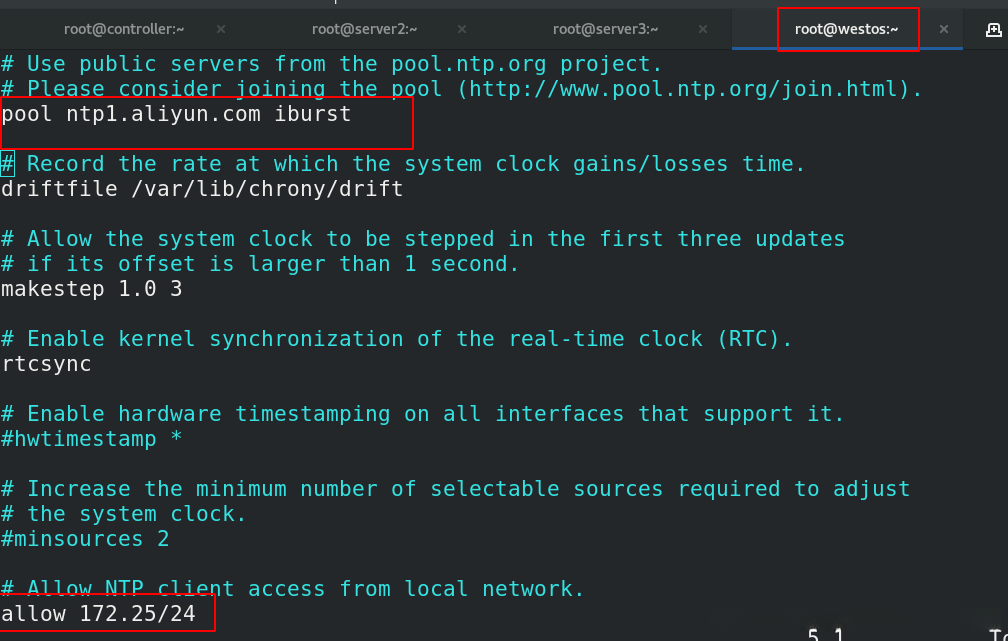Screen dimensions: 1008x641
Task: Click the 'Increase the minimum number' comment line
Action: pos(456,489)
